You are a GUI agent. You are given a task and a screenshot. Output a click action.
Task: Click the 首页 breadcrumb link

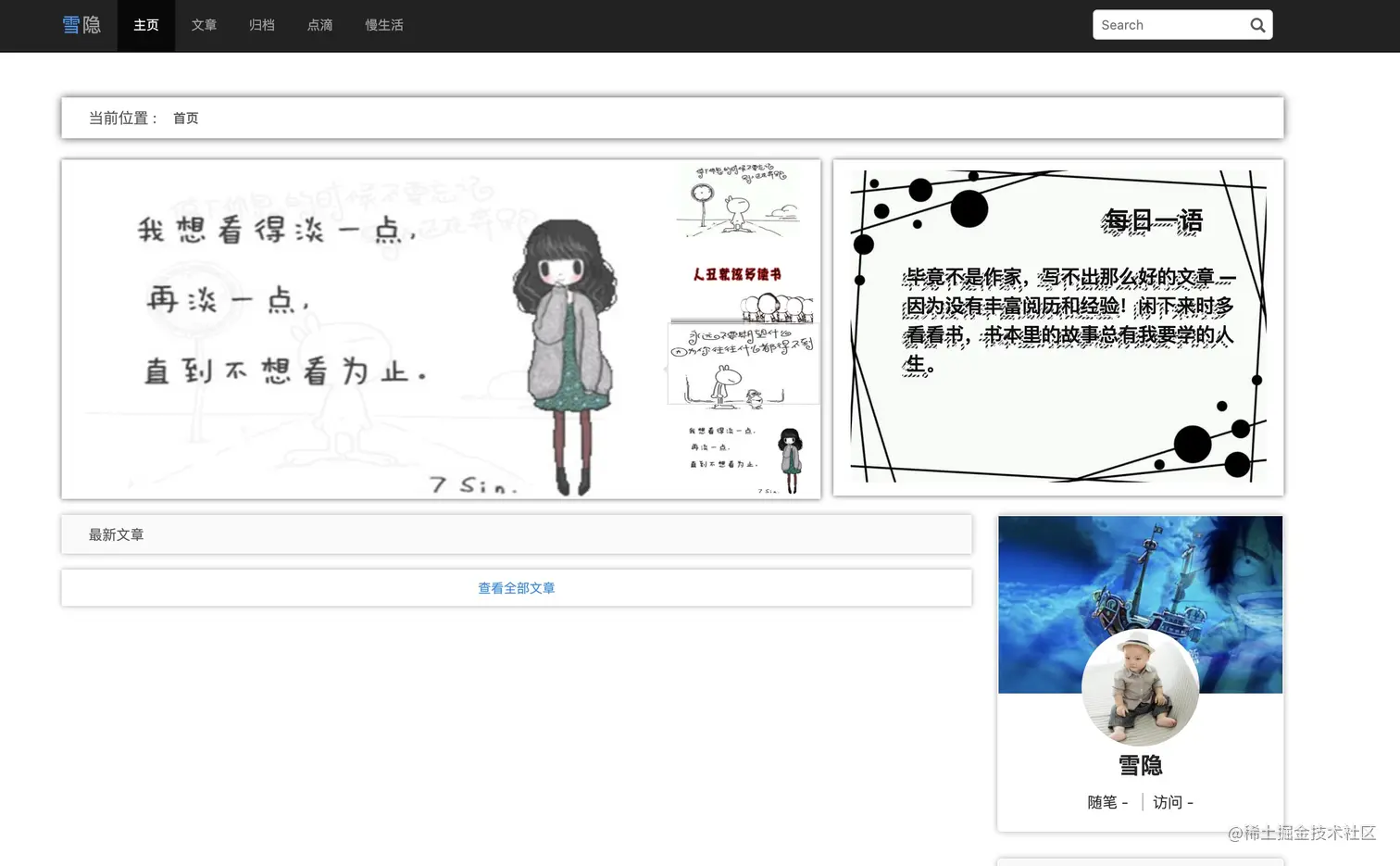(184, 118)
